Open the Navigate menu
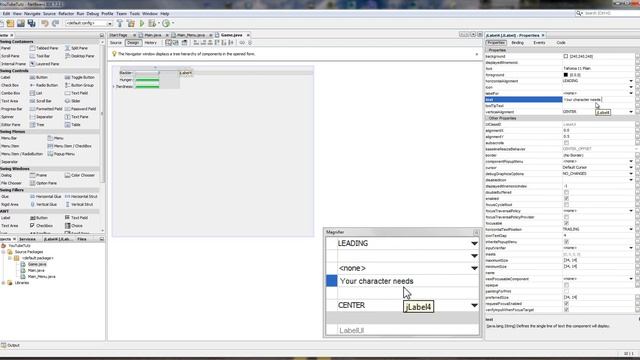640x360 pixels. tap(32, 13)
